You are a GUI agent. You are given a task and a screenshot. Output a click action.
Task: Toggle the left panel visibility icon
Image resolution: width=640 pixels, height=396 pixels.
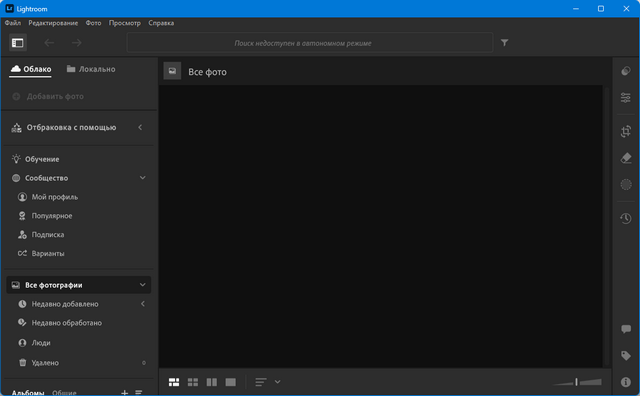pos(18,43)
